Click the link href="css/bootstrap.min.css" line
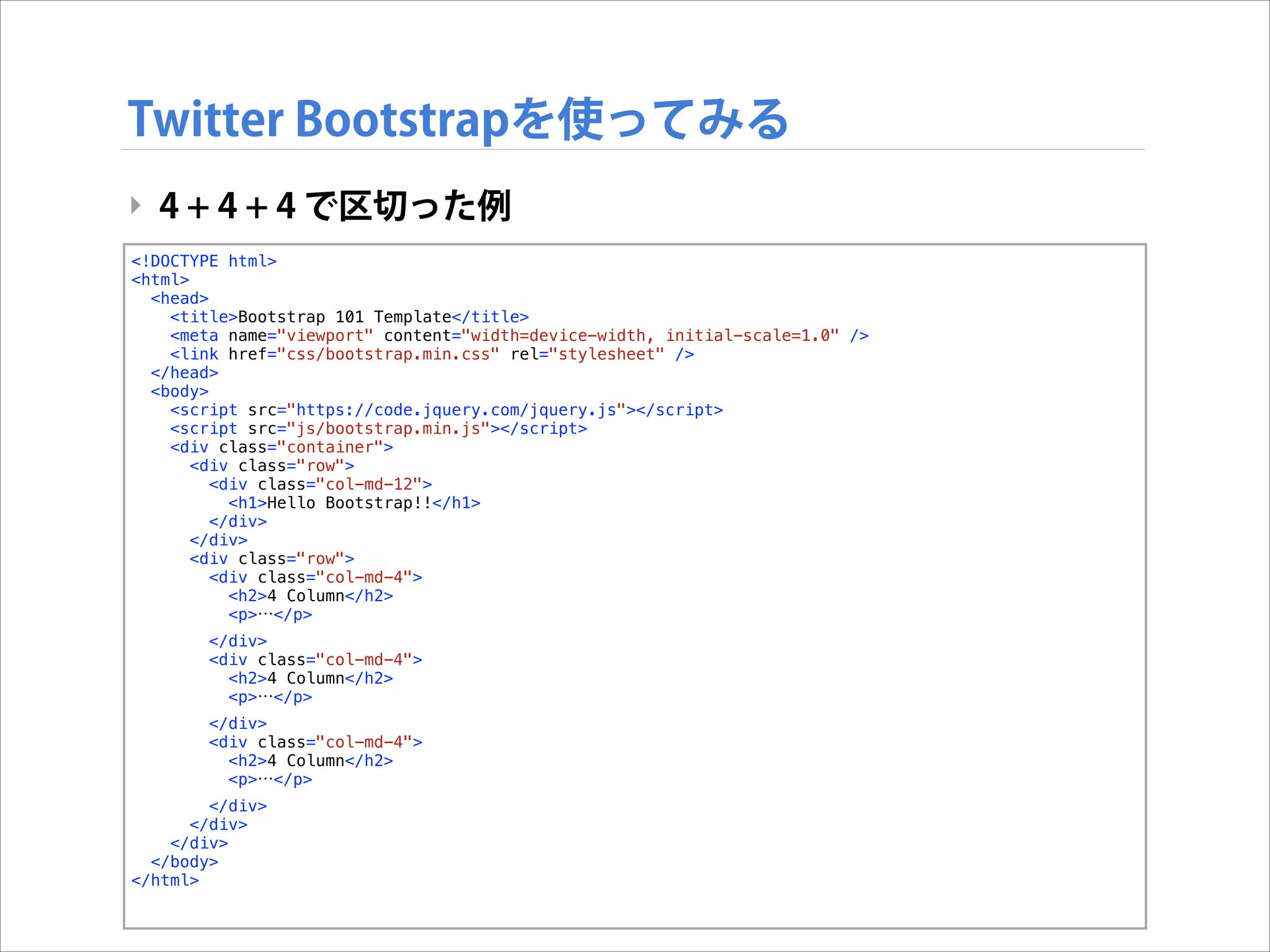 coord(432,355)
